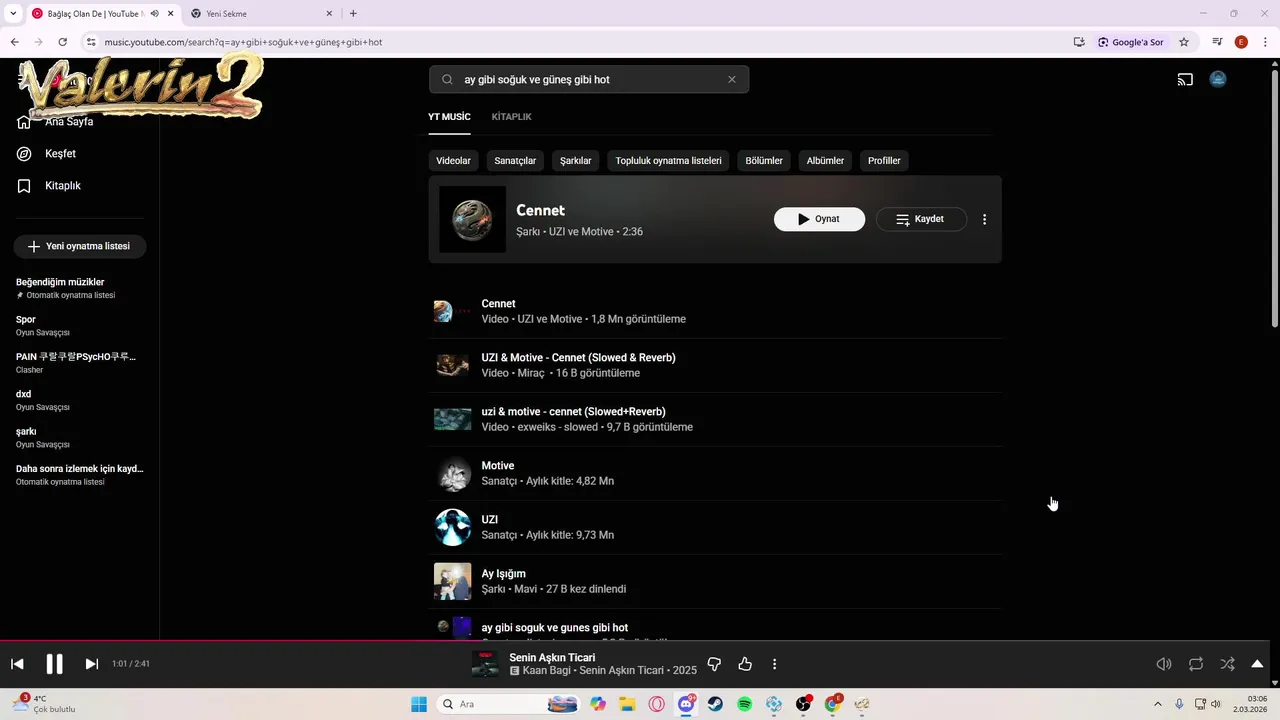
Task: Open Cennet video by UZI ve Motive
Action: pyautogui.click(x=715, y=311)
